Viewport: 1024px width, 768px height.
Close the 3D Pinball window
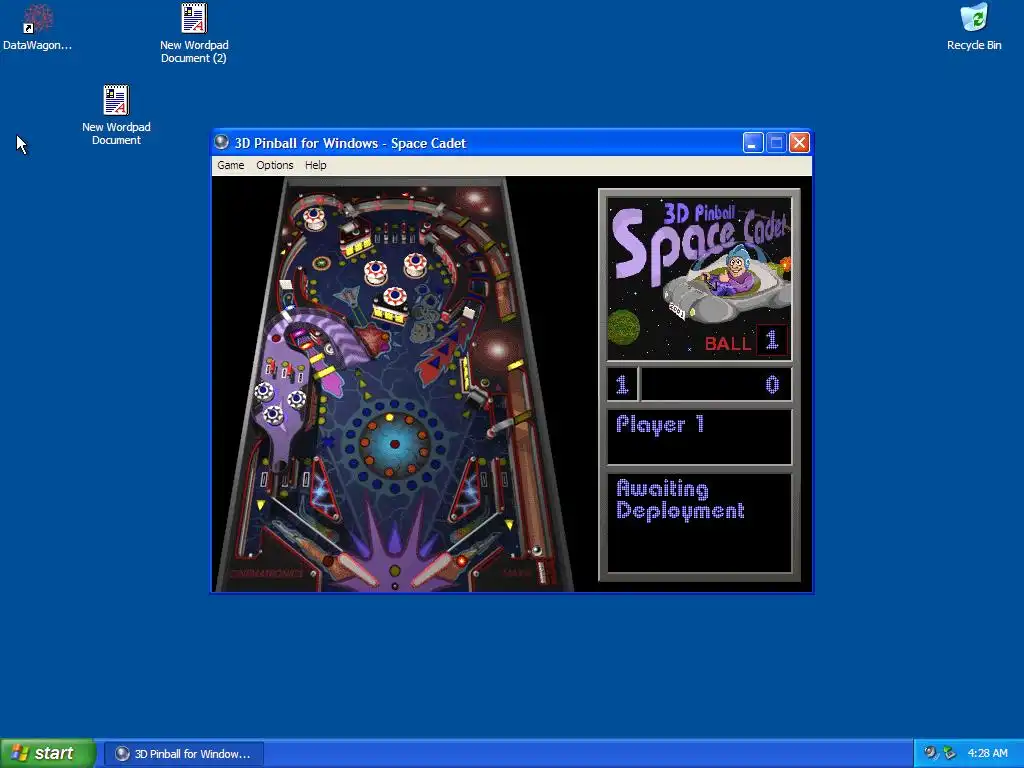(x=799, y=142)
